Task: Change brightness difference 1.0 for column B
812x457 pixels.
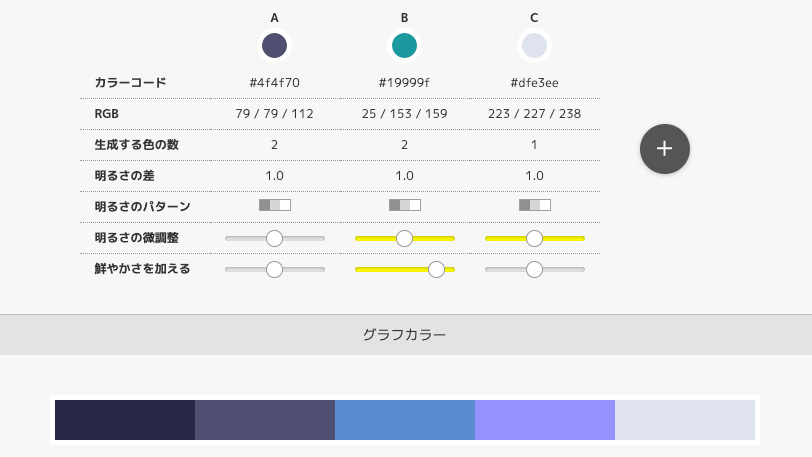Action: coord(404,176)
